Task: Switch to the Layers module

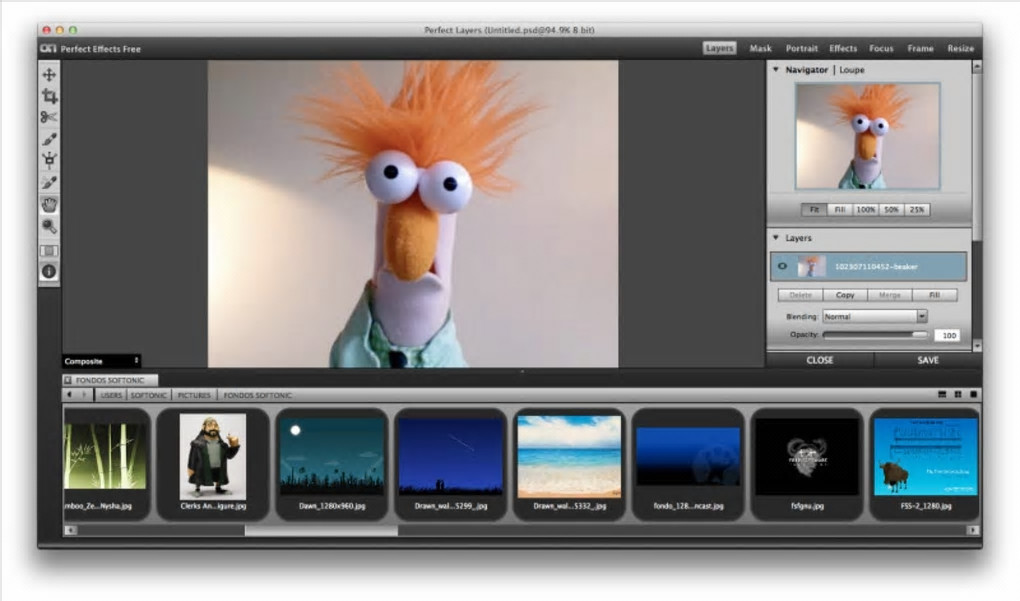Action: (719, 48)
